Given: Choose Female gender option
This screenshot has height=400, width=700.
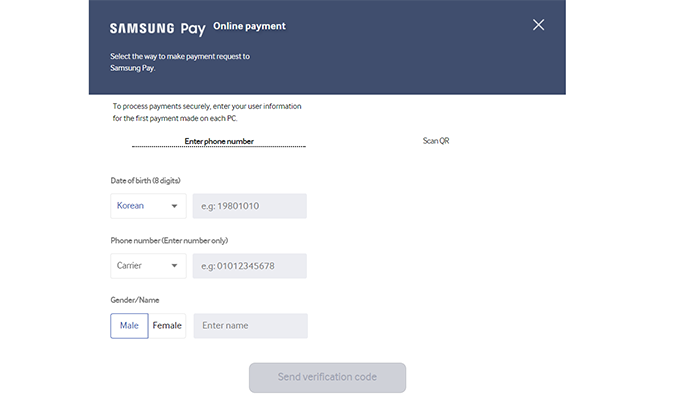Looking at the screenshot, I should click(167, 325).
